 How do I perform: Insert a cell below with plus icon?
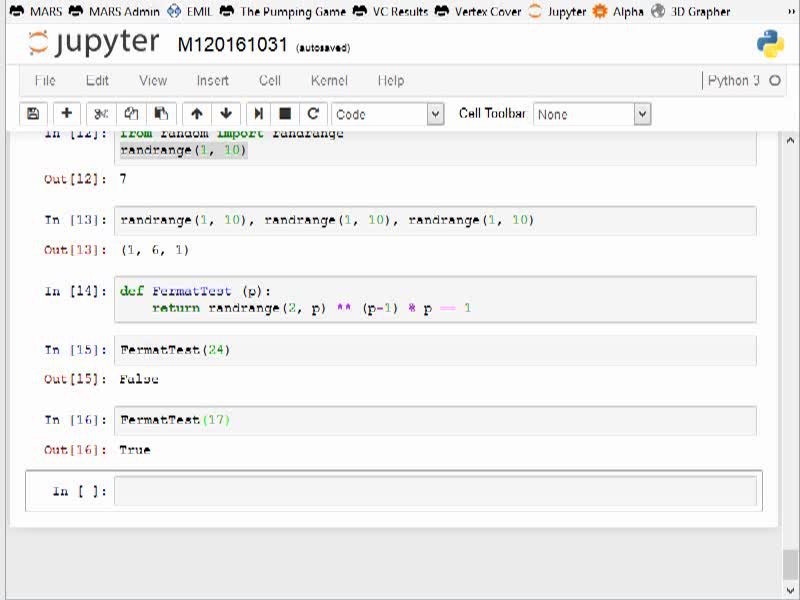(x=66, y=114)
